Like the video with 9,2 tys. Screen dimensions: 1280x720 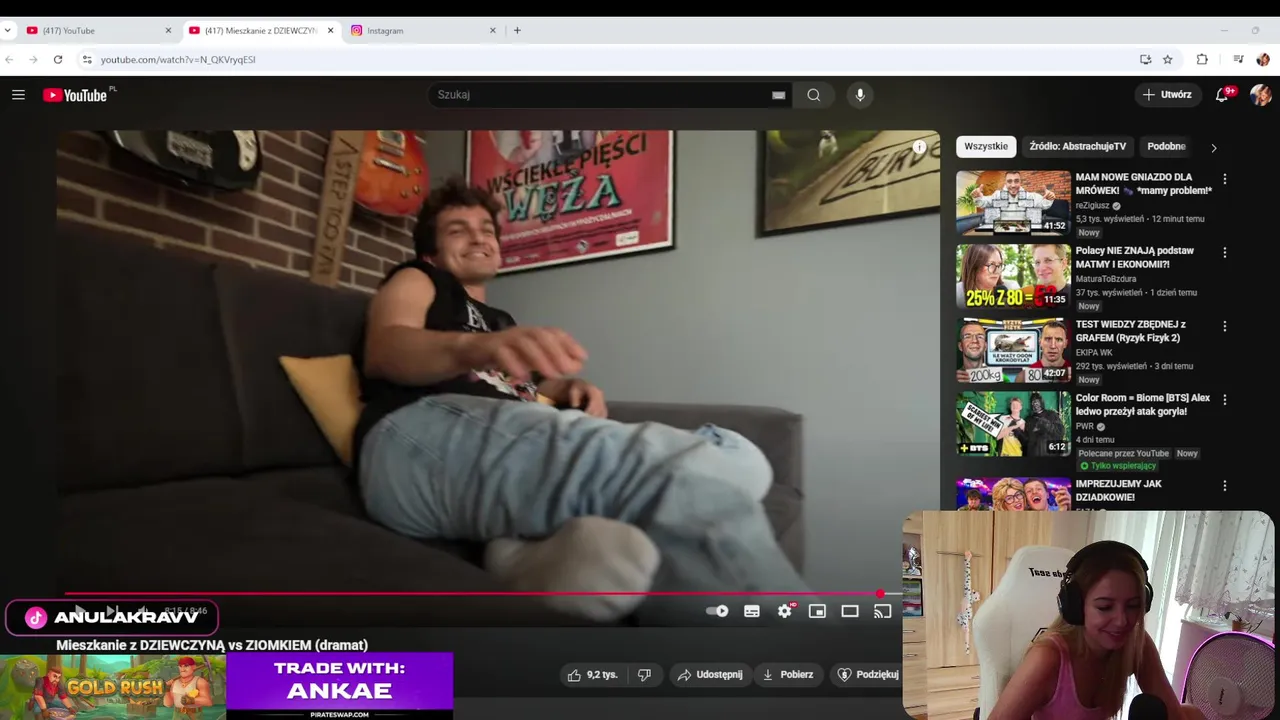click(593, 675)
